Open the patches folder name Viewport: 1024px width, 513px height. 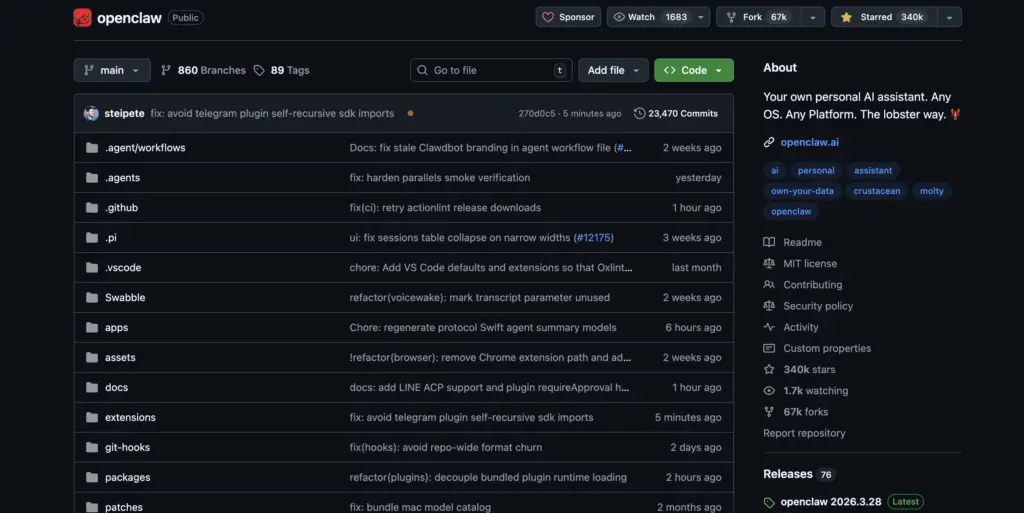click(x=123, y=507)
